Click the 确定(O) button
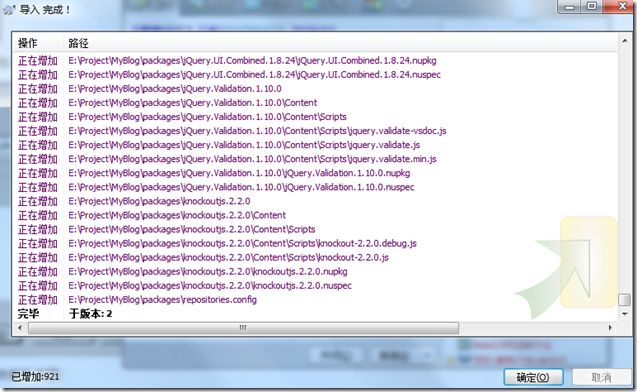The width and height of the screenshot is (637, 392). (533, 377)
